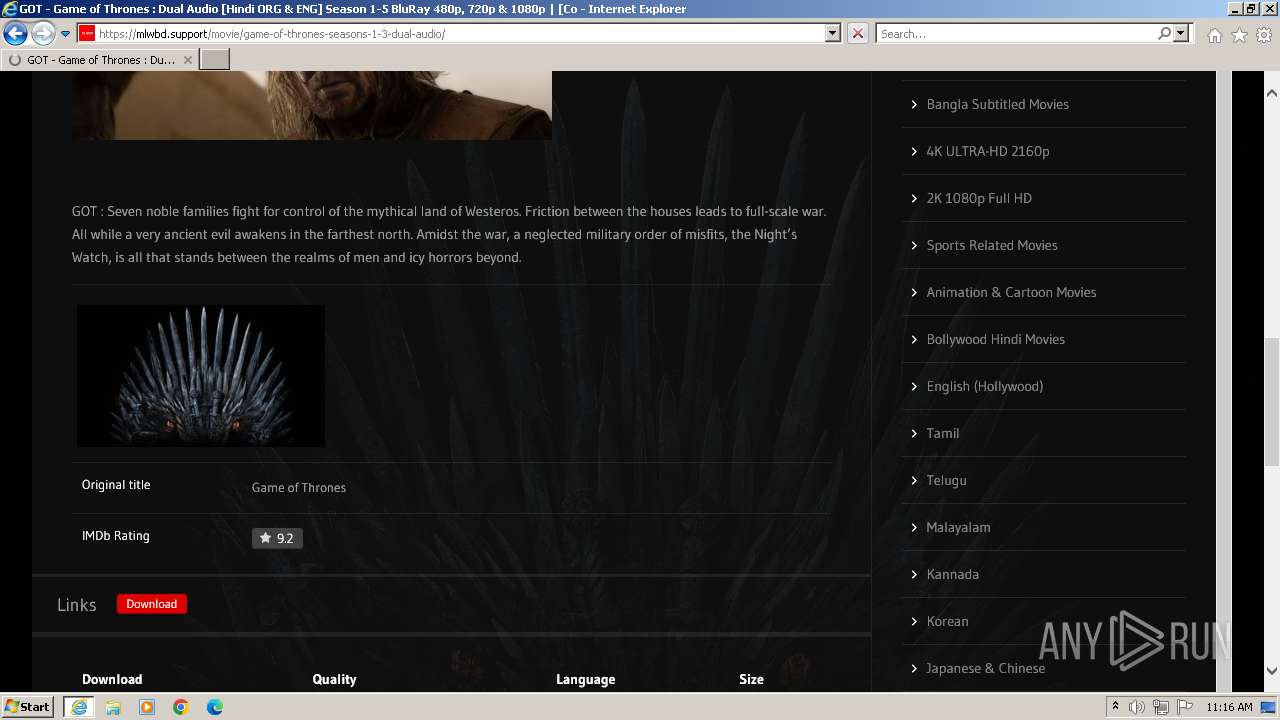Click the Quality column header
This screenshot has height=720, width=1280.
click(x=334, y=679)
